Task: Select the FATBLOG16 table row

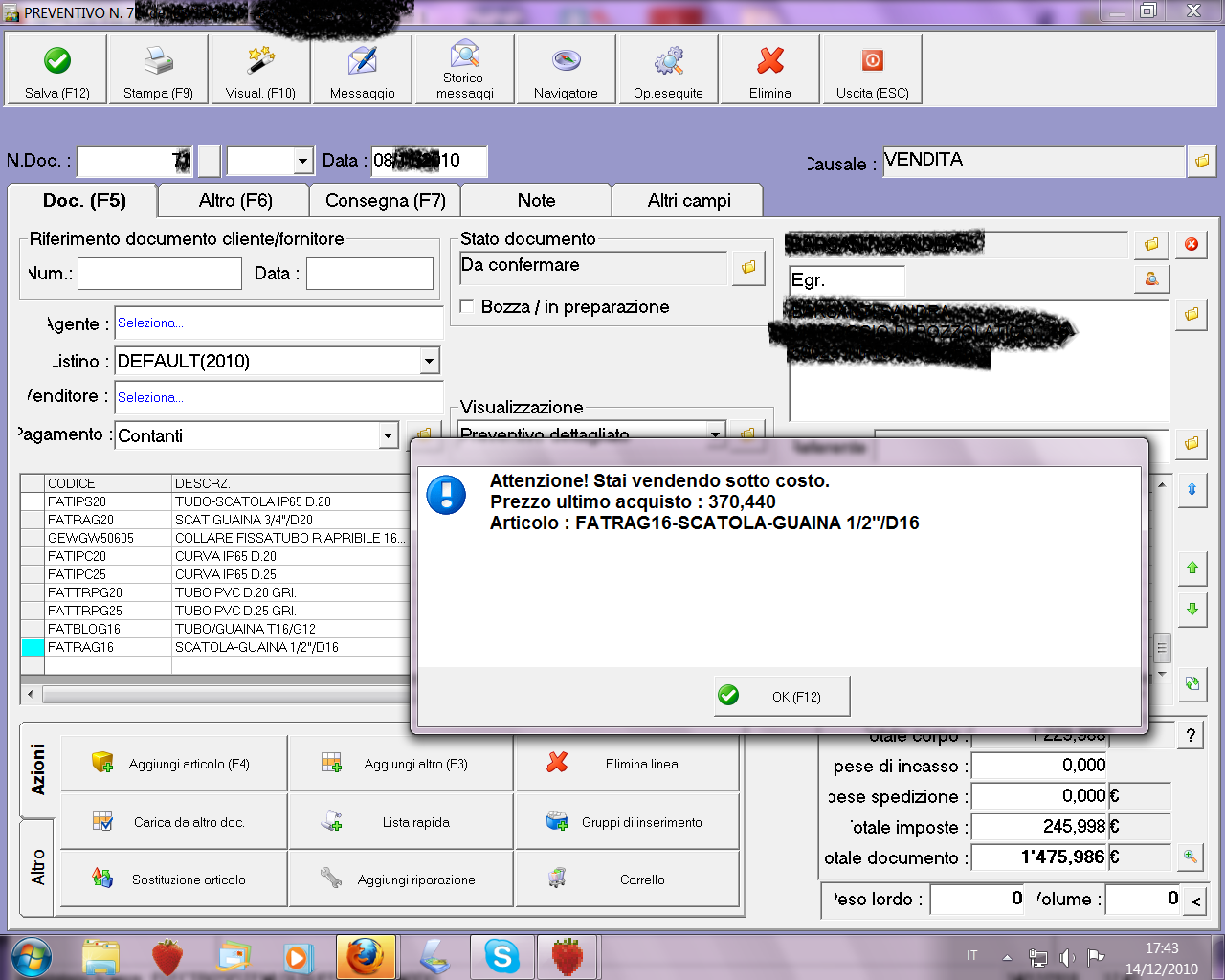Action: coord(216,629)
